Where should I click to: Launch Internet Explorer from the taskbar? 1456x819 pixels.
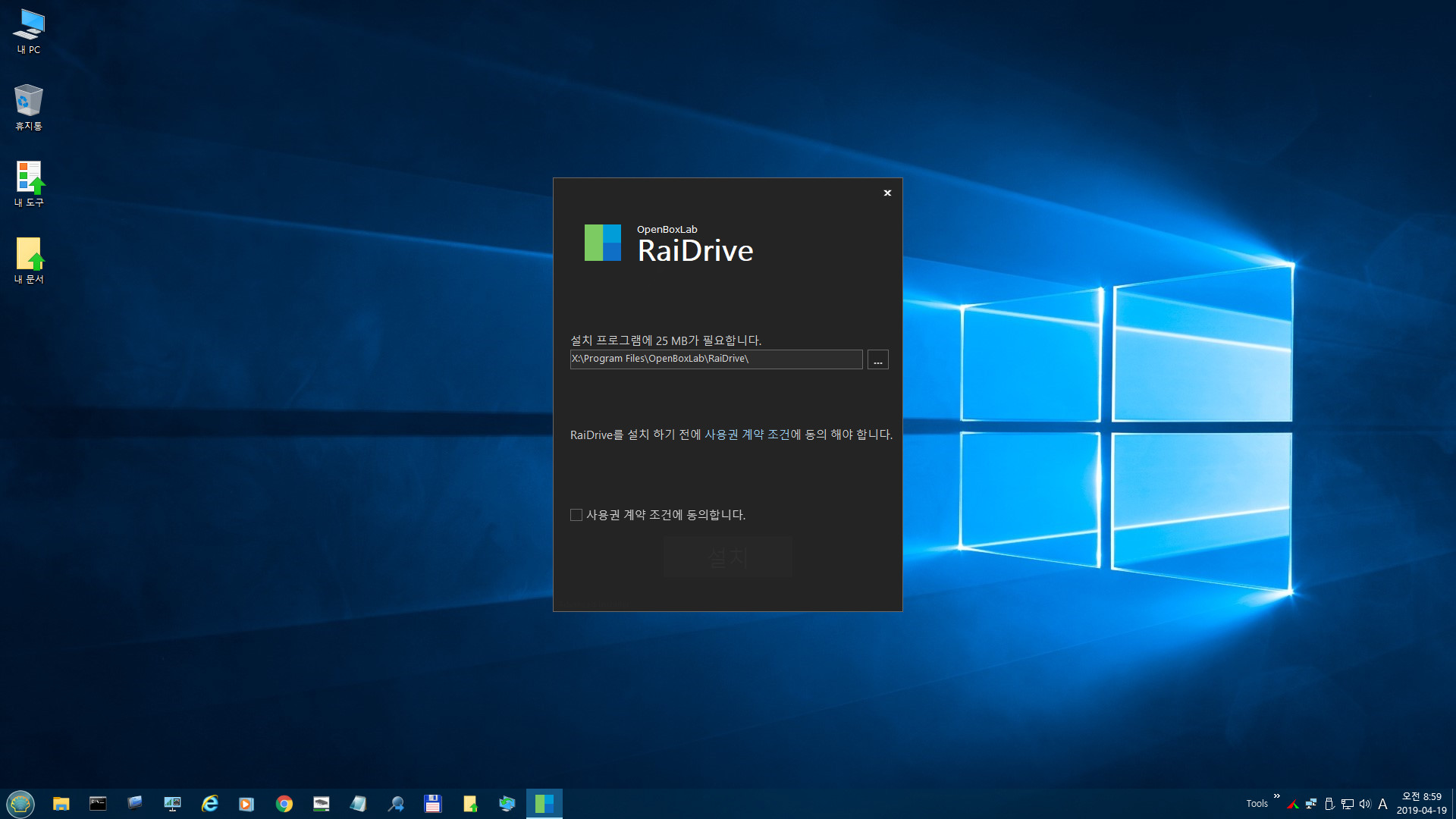coord(209,804)
